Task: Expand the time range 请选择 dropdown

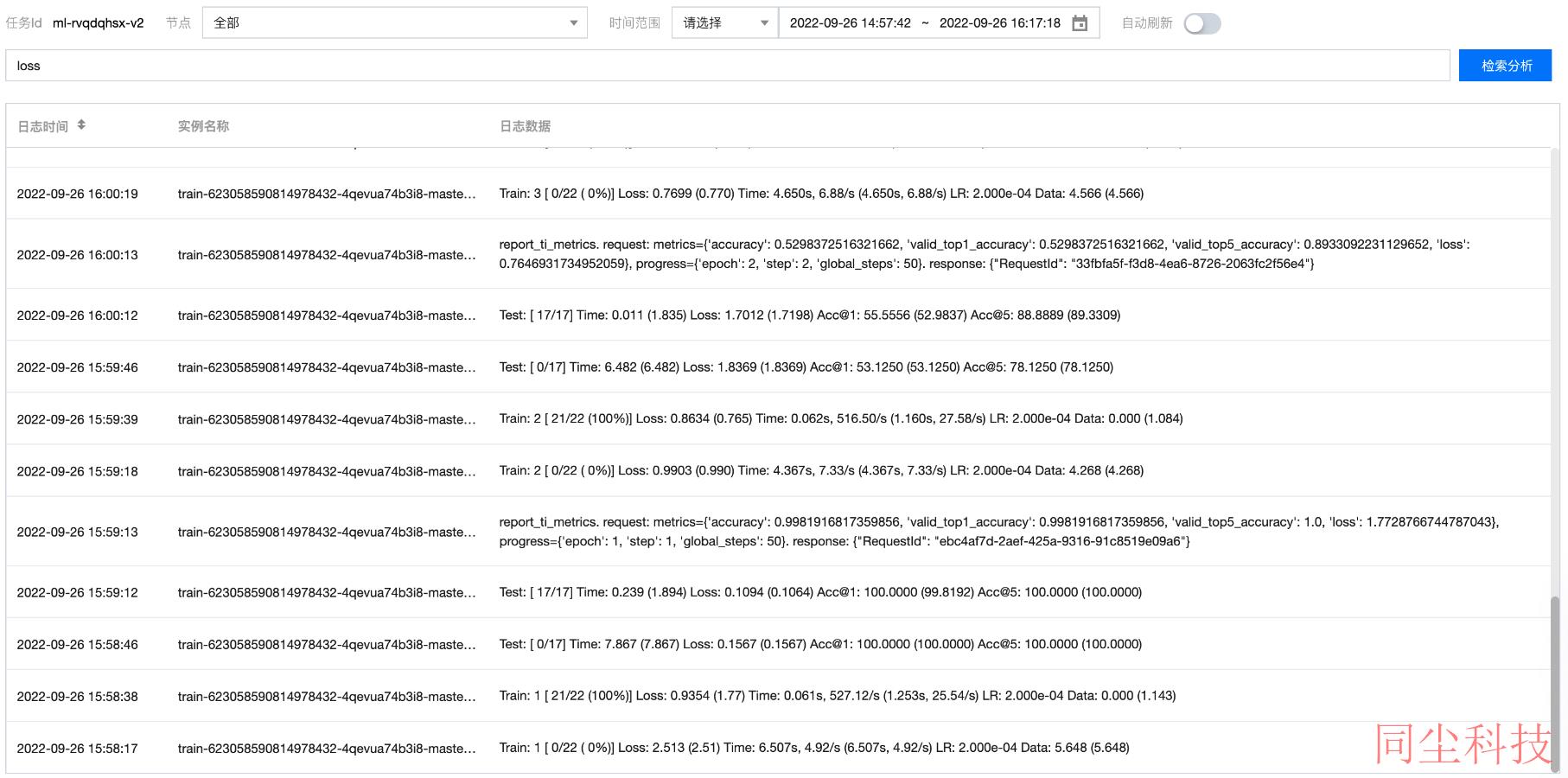Action: [725, 23]
